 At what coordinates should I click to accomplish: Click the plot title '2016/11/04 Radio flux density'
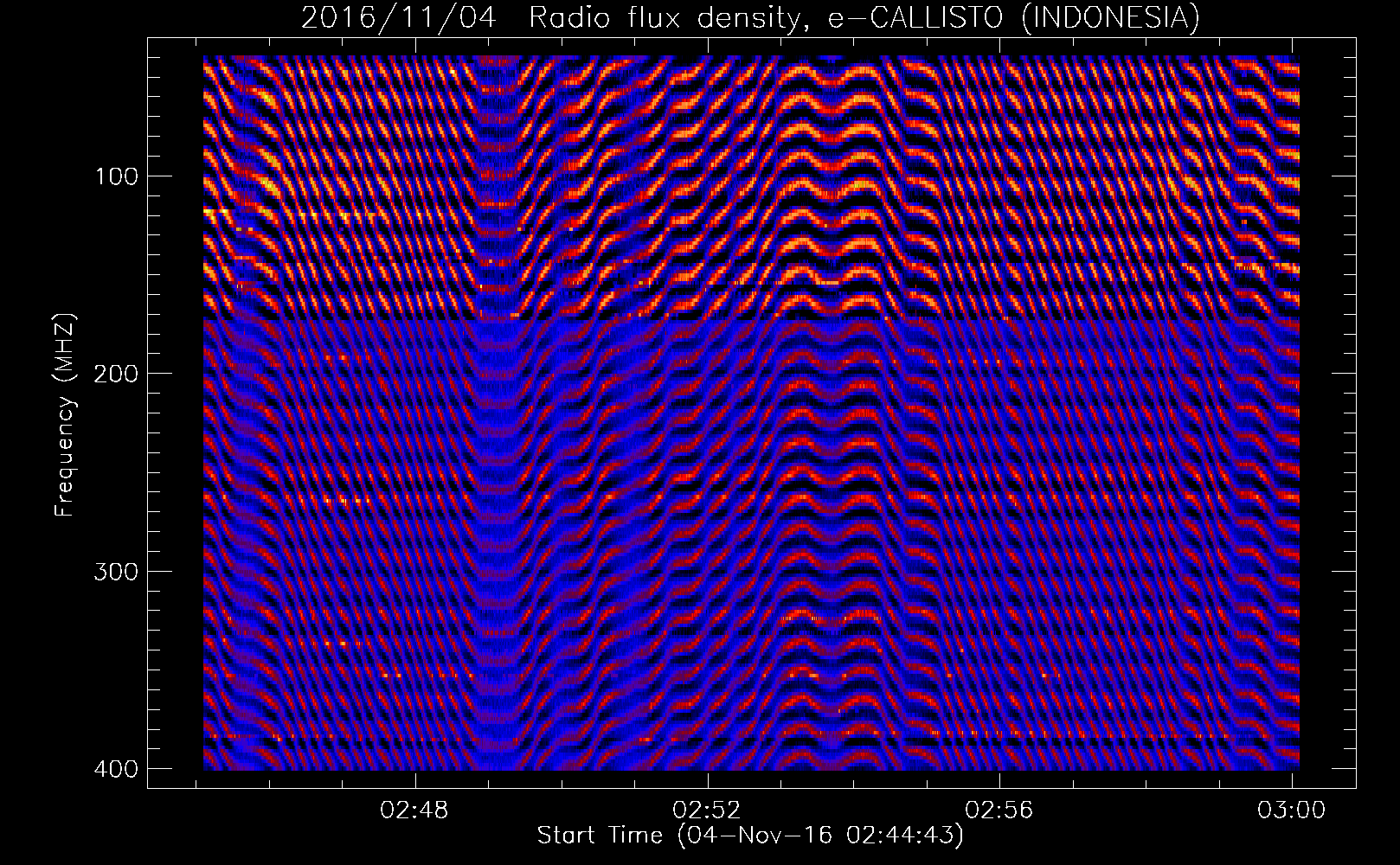click(x=750, y=17)
